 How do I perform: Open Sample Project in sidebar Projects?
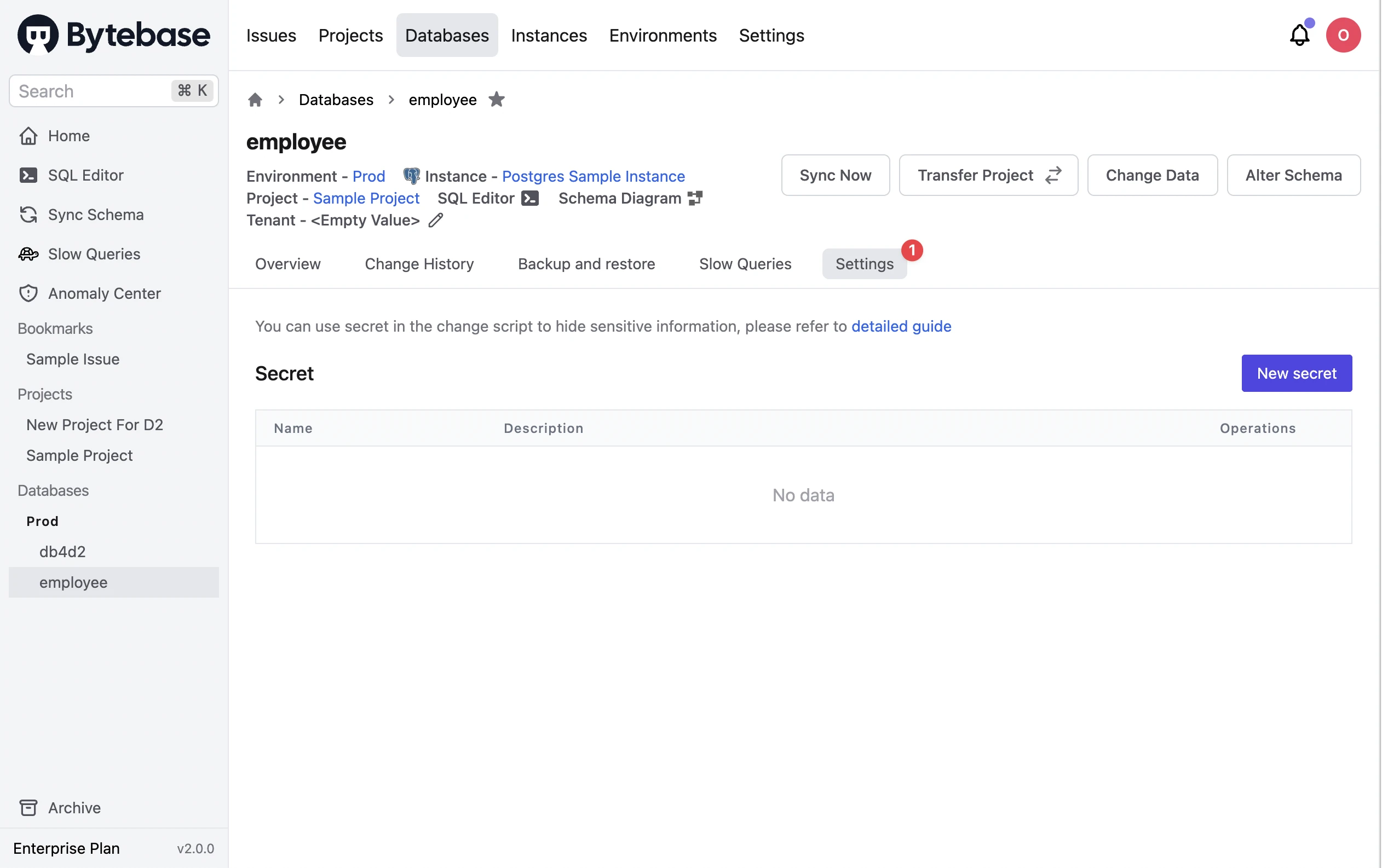pyautogui.click(x=79, y=455)
